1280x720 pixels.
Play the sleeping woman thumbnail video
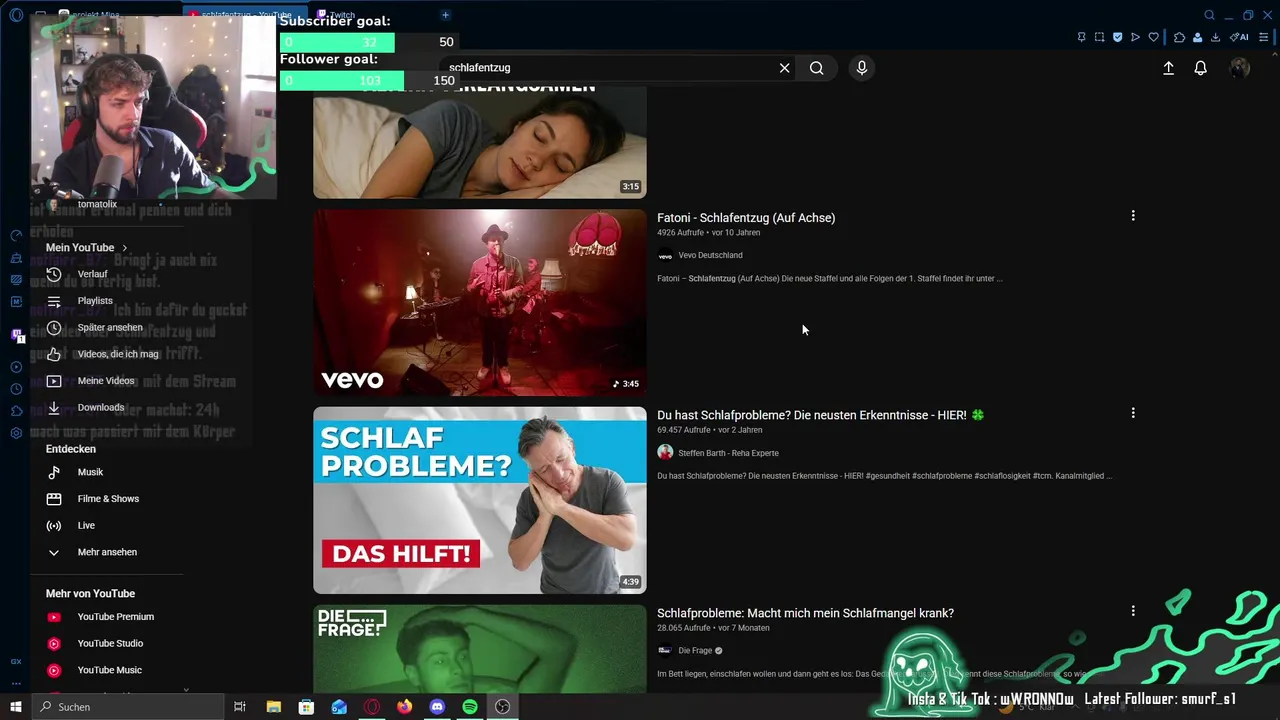tap(480, 142)
